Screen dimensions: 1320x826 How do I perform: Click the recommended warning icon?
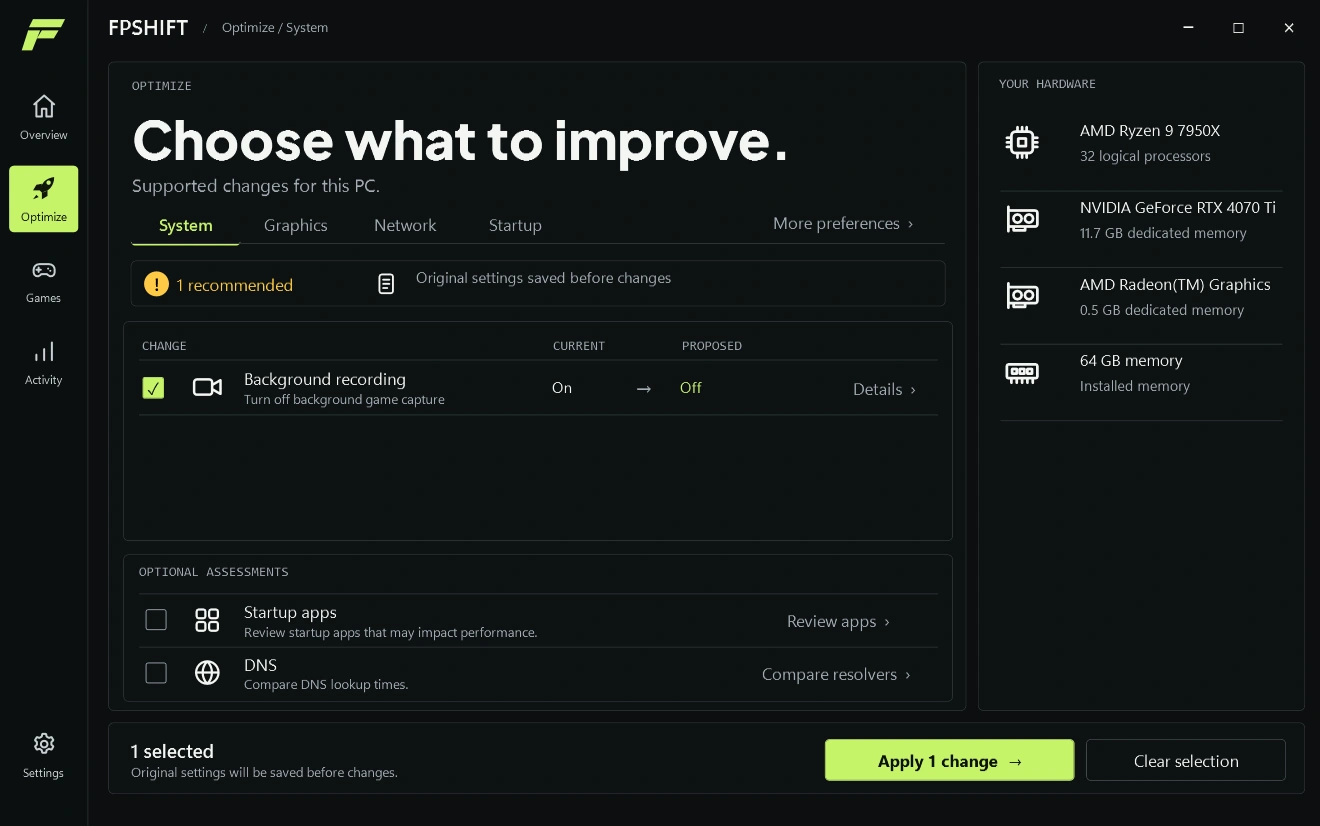tap(156, 284)
